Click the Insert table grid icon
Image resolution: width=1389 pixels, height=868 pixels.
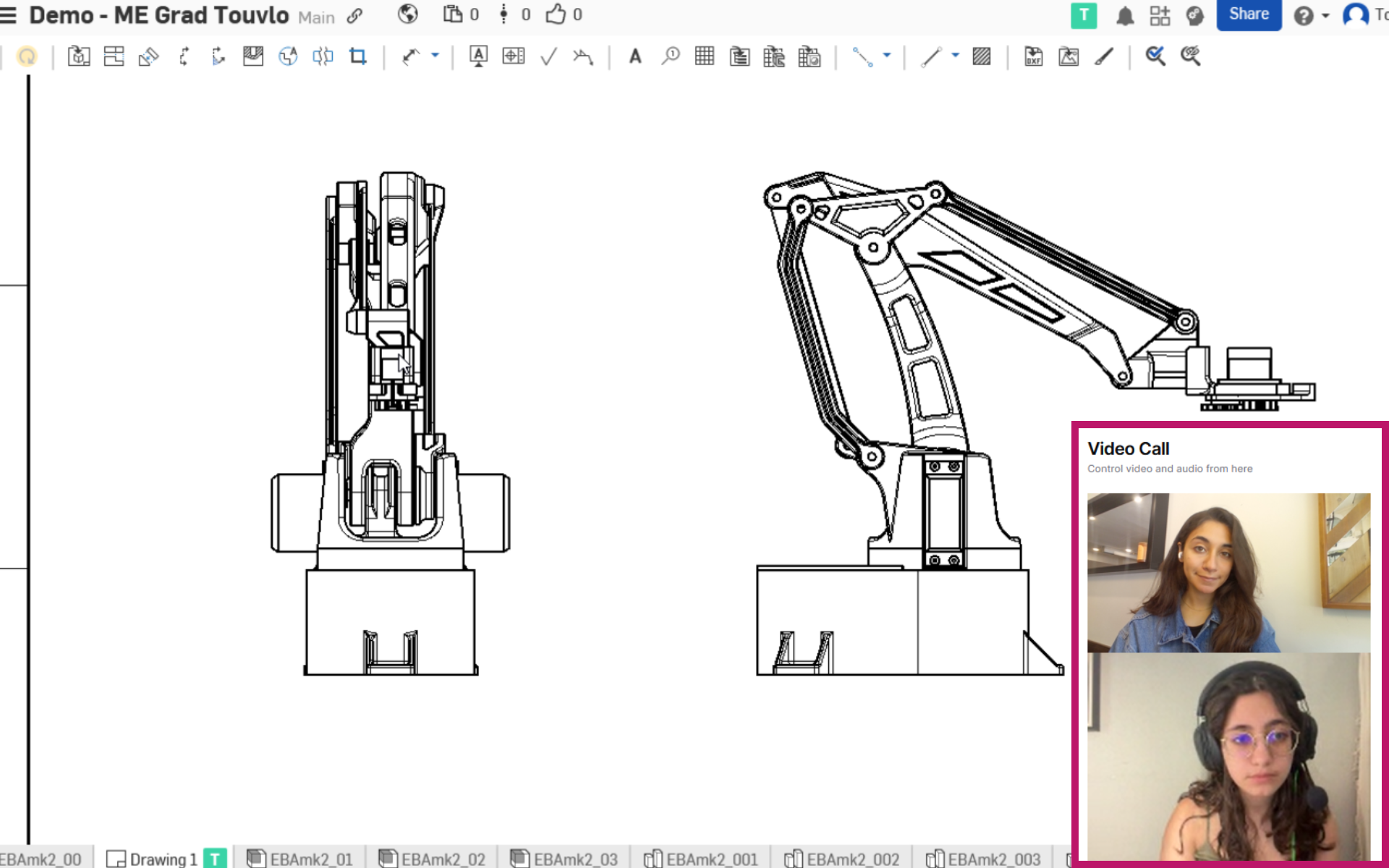(704, 56)
